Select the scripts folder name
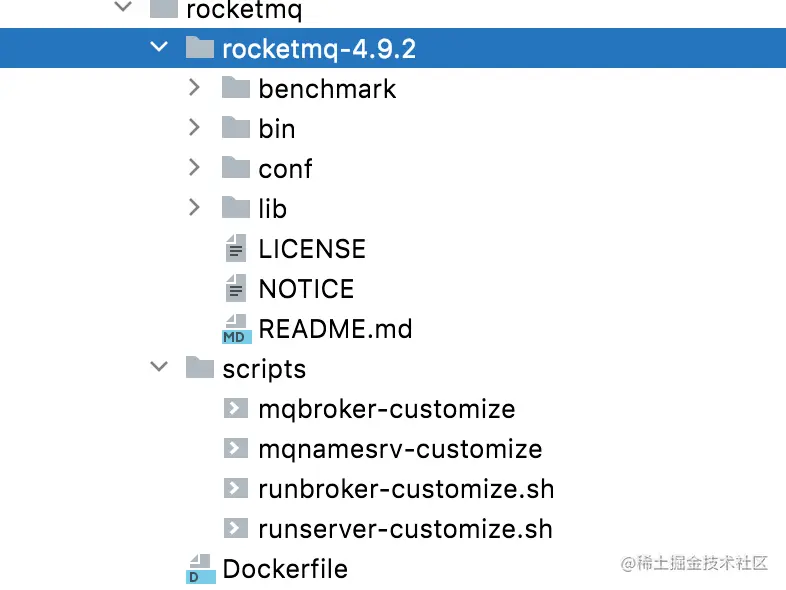The height and width of the screenshot is (590, 786). coord(264,370)
